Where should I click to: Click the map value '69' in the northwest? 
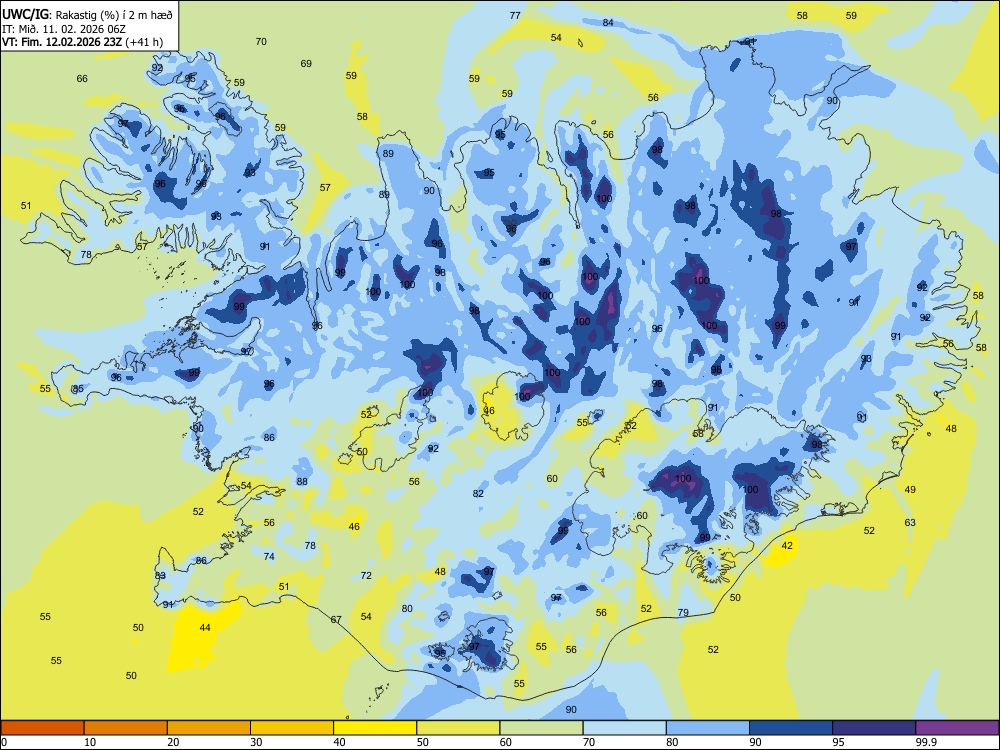click(x=306, y=63)
